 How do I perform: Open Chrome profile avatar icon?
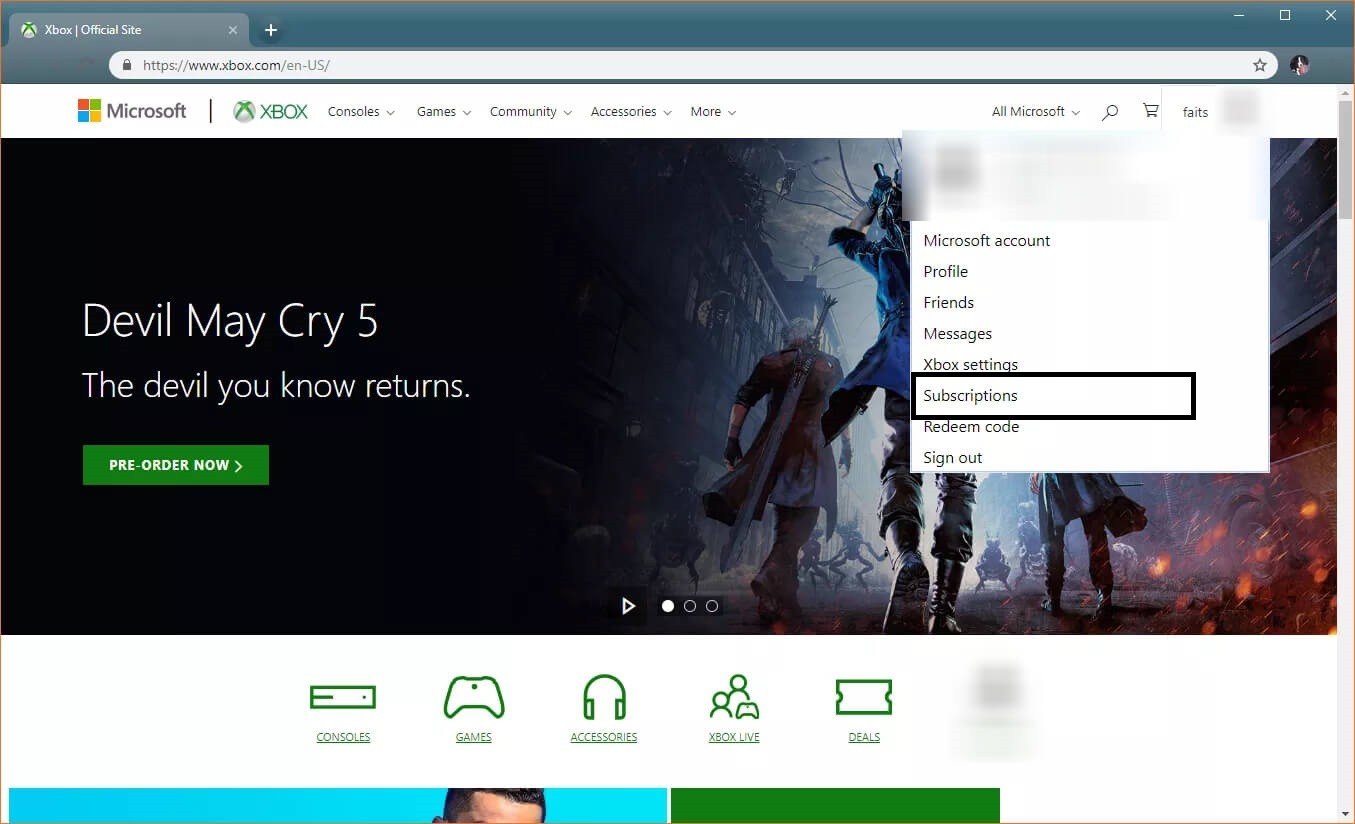pos(1299,65)
